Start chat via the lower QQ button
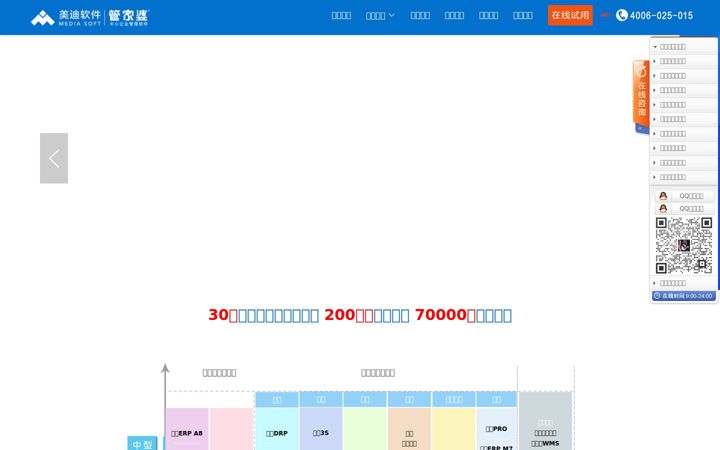The width and height of the screenshot is (720, 450). pos(685,209)
